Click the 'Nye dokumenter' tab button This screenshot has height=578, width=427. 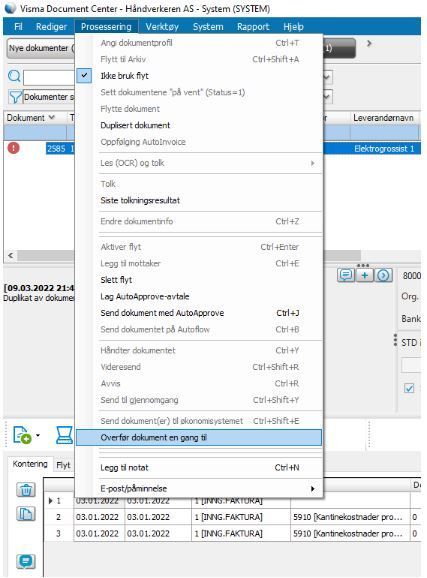pyautogui.click(x=41, y=48)
